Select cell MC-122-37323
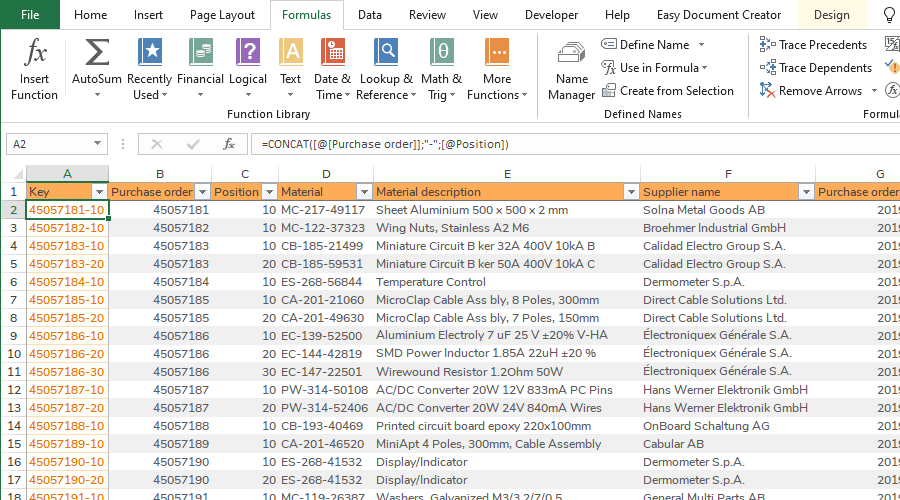The image size is (900, 500). tap(325, 228)
